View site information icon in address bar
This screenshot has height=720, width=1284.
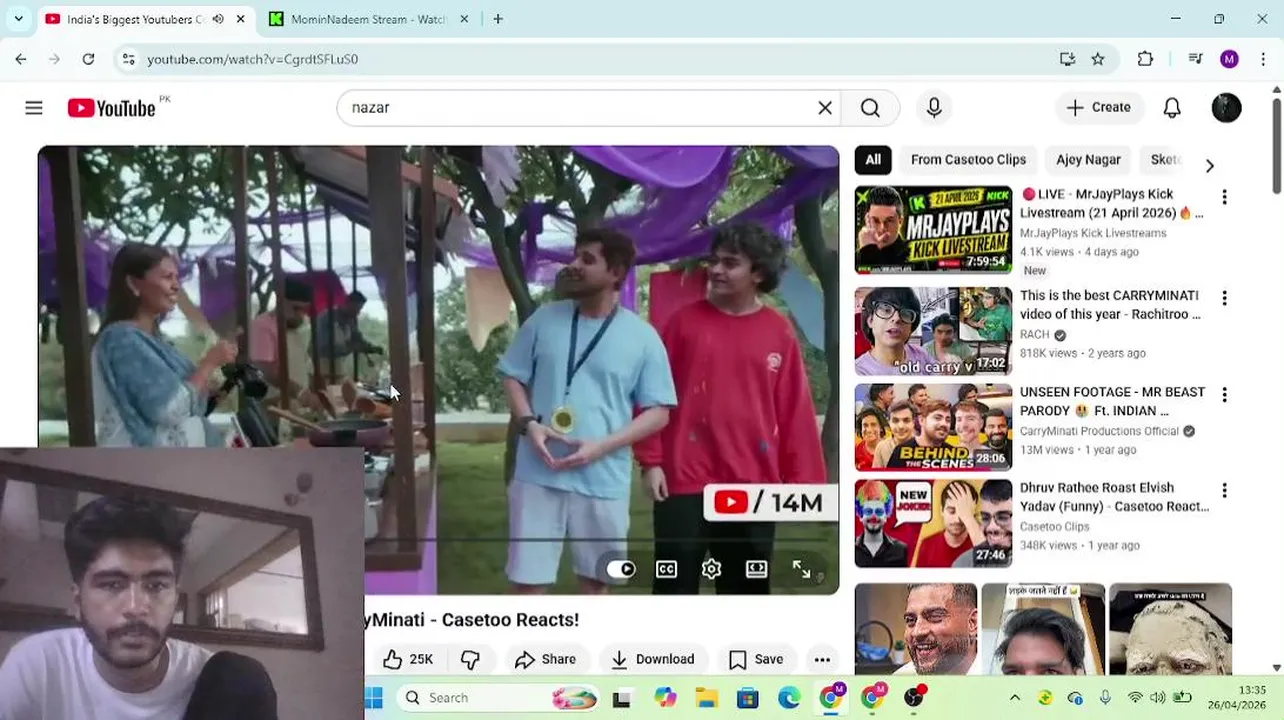click(128, 59)
